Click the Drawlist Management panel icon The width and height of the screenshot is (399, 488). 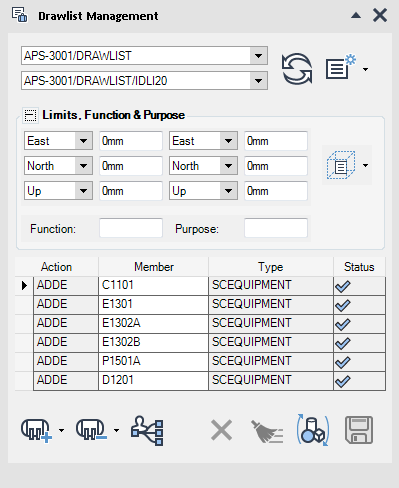[x=20, y=15]
